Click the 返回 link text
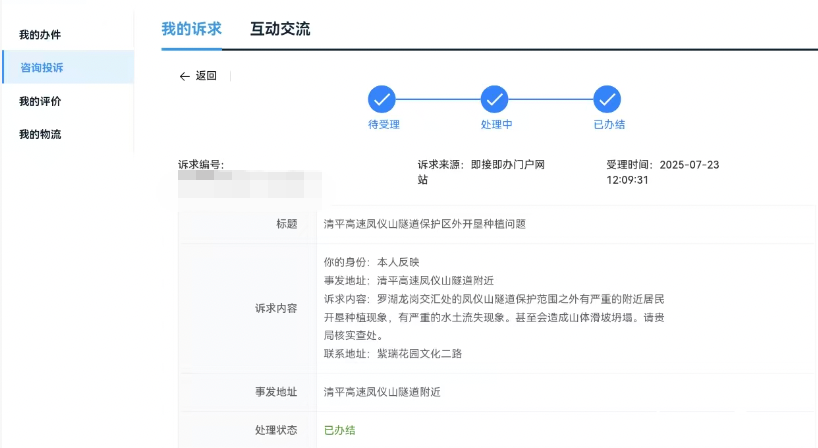The width and height of the screenshot is (818, 448). (206, 76)
